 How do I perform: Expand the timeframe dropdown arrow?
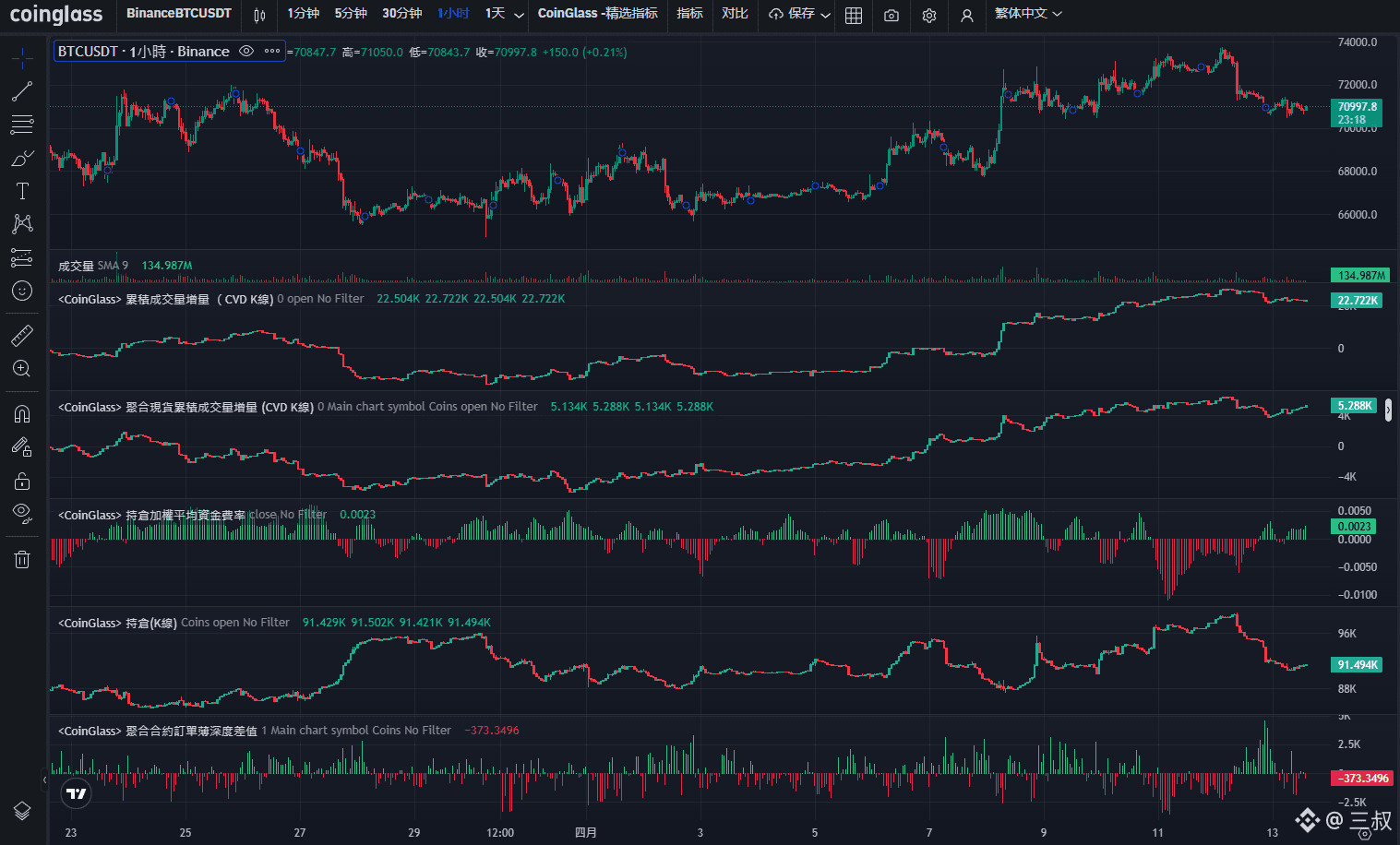click(x=520, y=15)
